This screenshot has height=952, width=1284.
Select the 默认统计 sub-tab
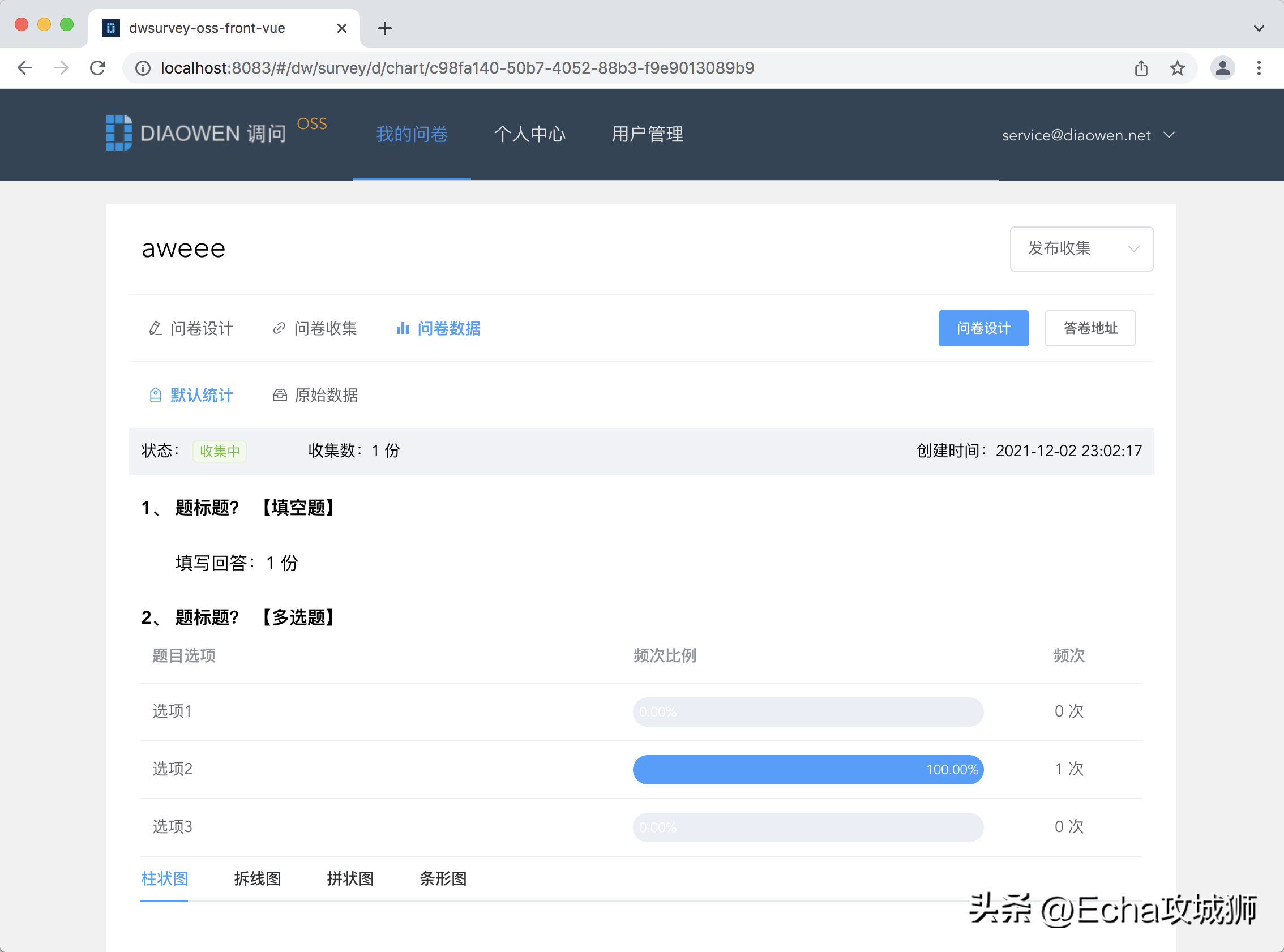click(x=191, y=395)
